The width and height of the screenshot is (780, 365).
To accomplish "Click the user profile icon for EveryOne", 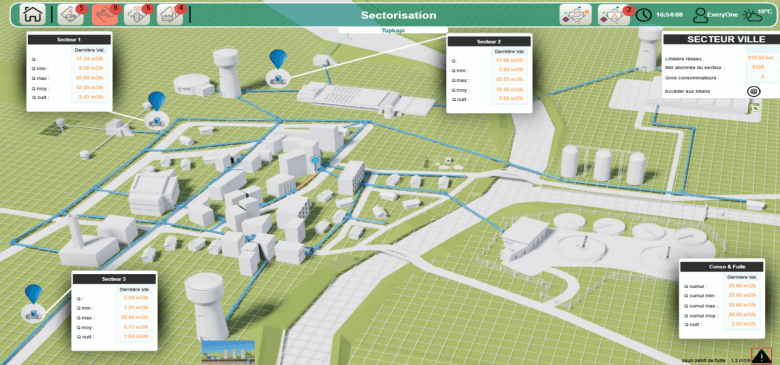I will click(700, 15).
